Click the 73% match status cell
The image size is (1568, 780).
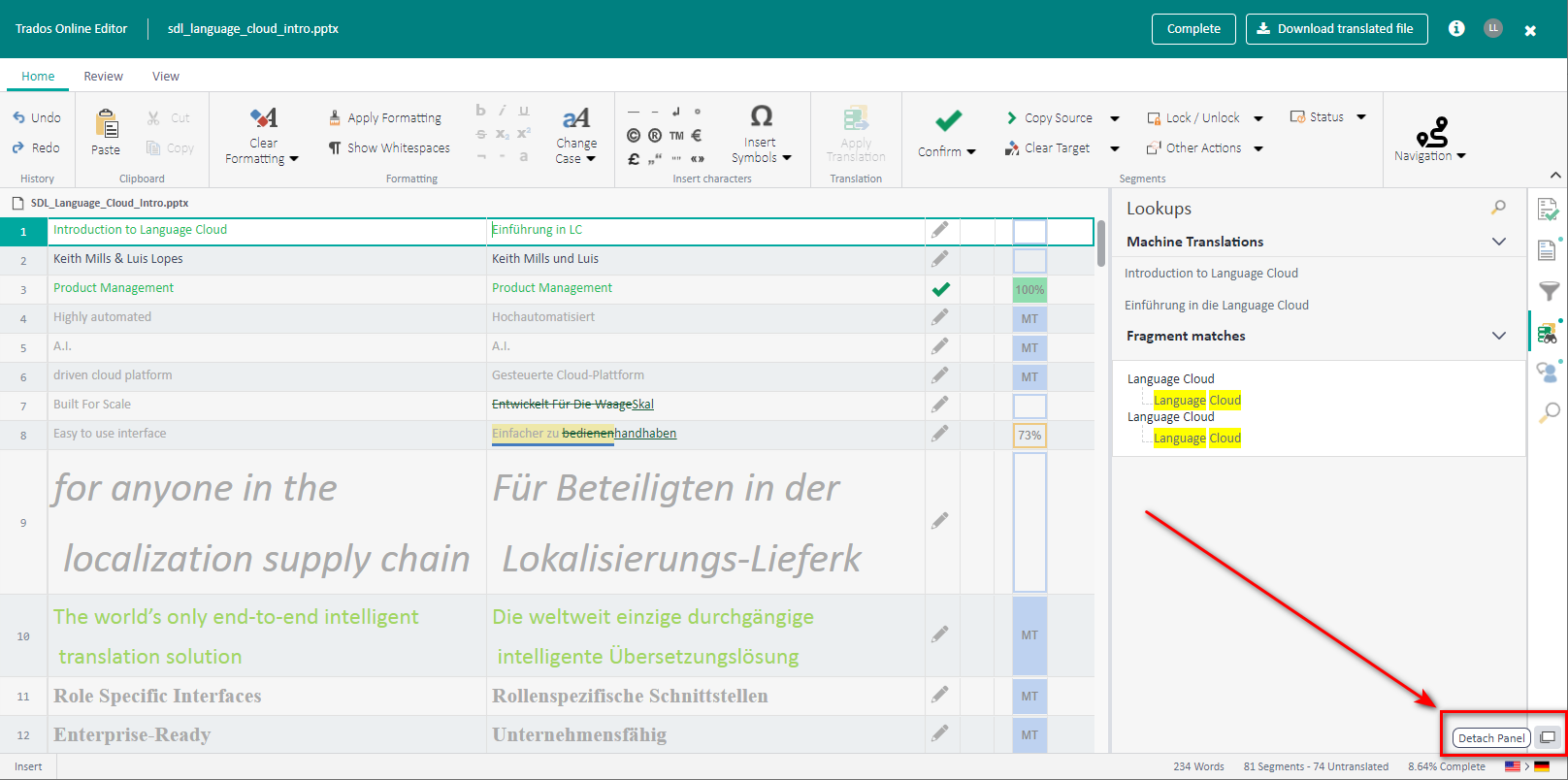click(x=1029, y=436)
